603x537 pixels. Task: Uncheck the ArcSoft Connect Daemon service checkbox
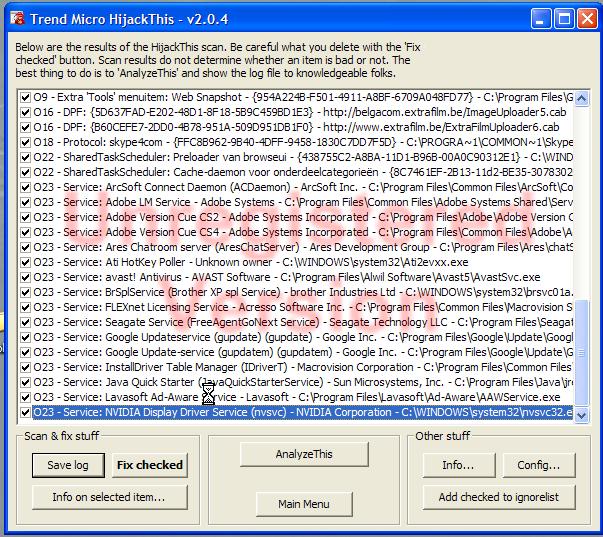(x=25, y=187)
